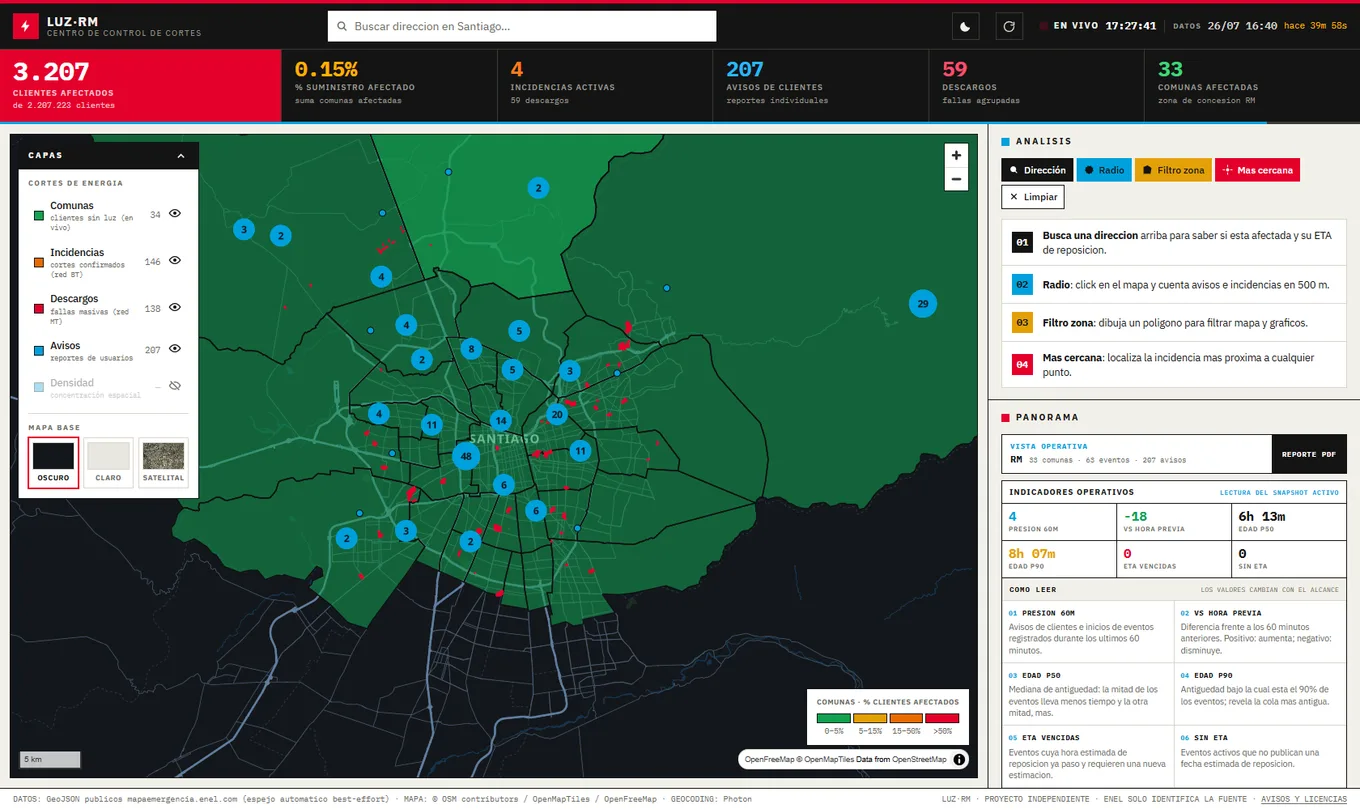Hide the Incidencias layer via its eye
The height and width of the screenshot is (810, 1360).
click(x=175, y=260)
